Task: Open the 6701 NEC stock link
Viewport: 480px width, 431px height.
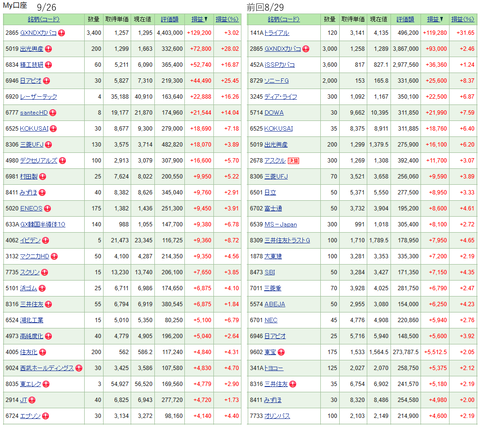Action: (x=271, y=320)
